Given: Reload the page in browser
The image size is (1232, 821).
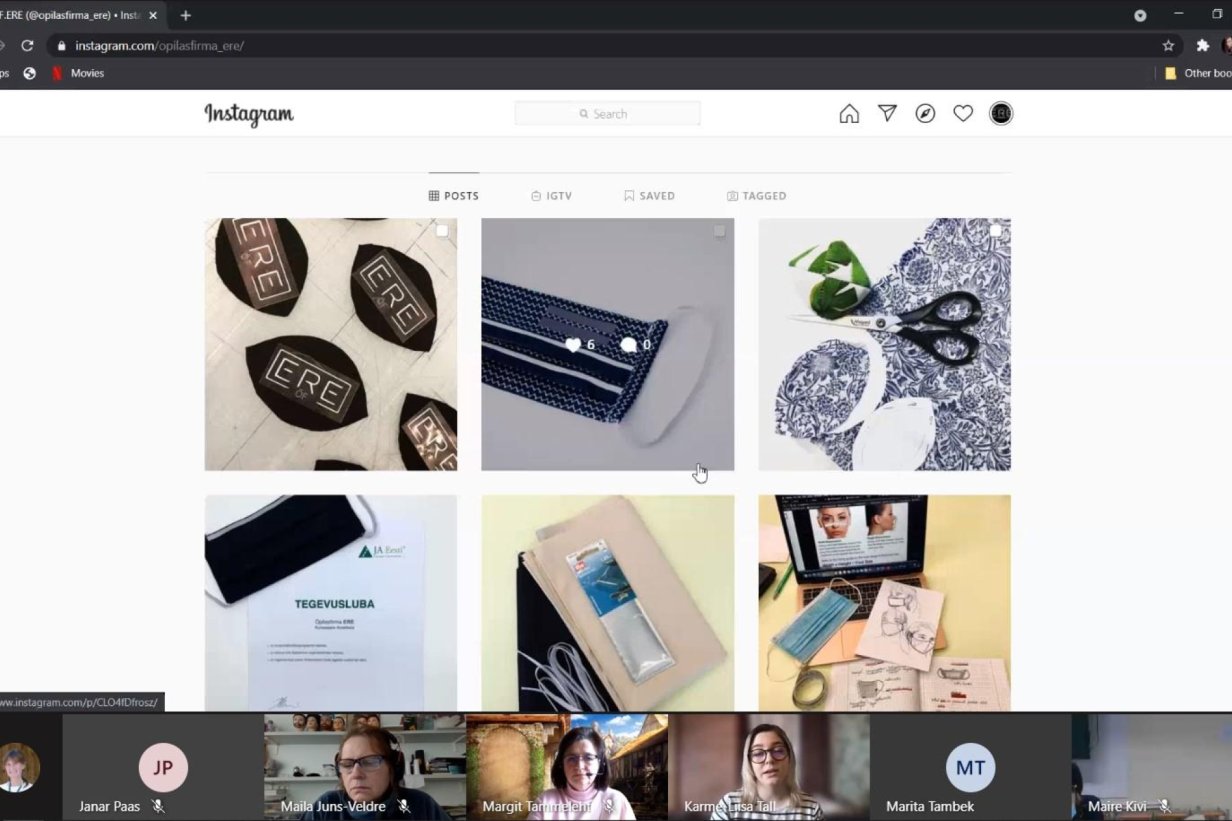Looking at the screenshot, I should pyautogui.click(x=27, y=46).
